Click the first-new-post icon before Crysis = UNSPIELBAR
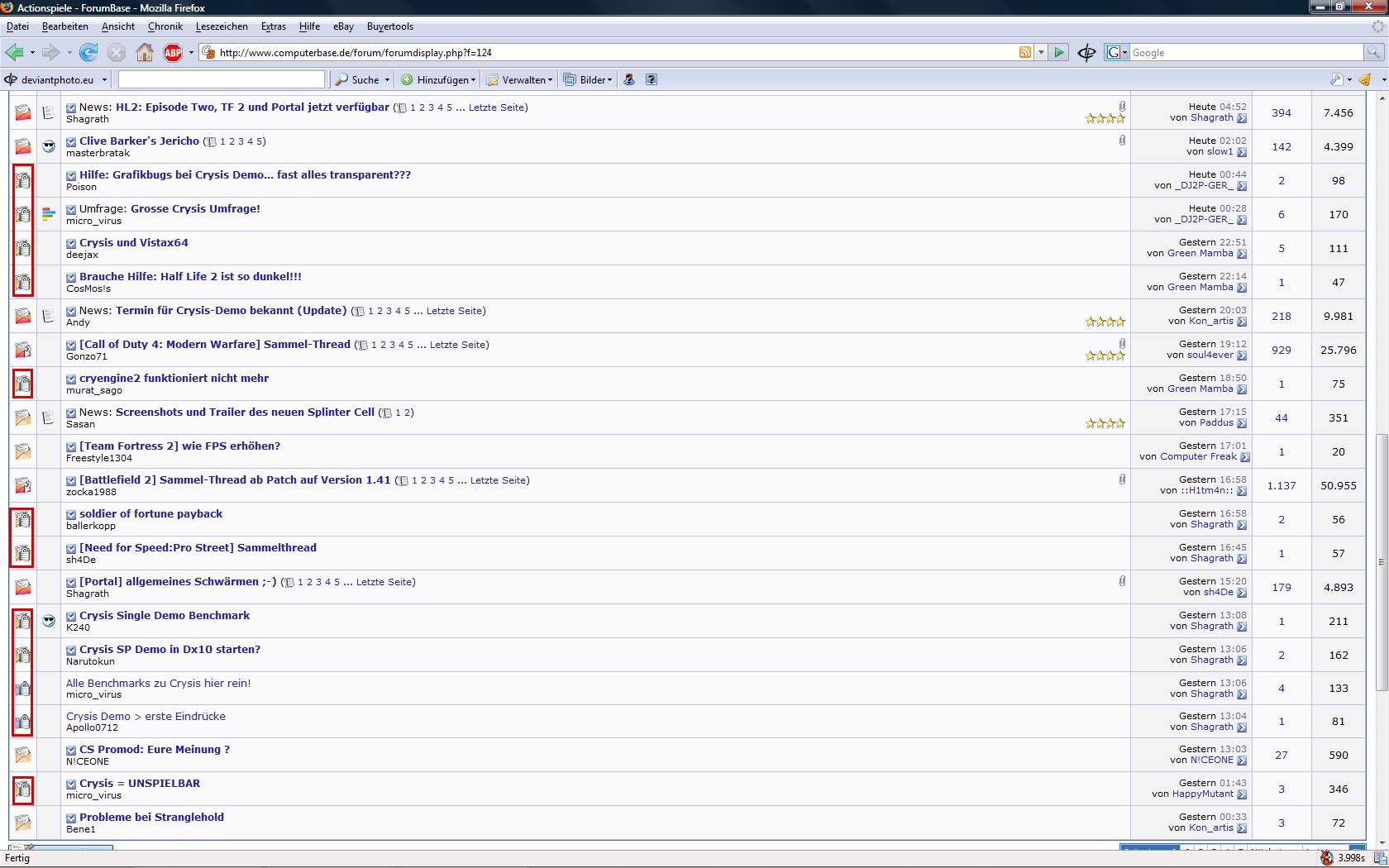The image size is (1389, 868). (x=71, y=784)
